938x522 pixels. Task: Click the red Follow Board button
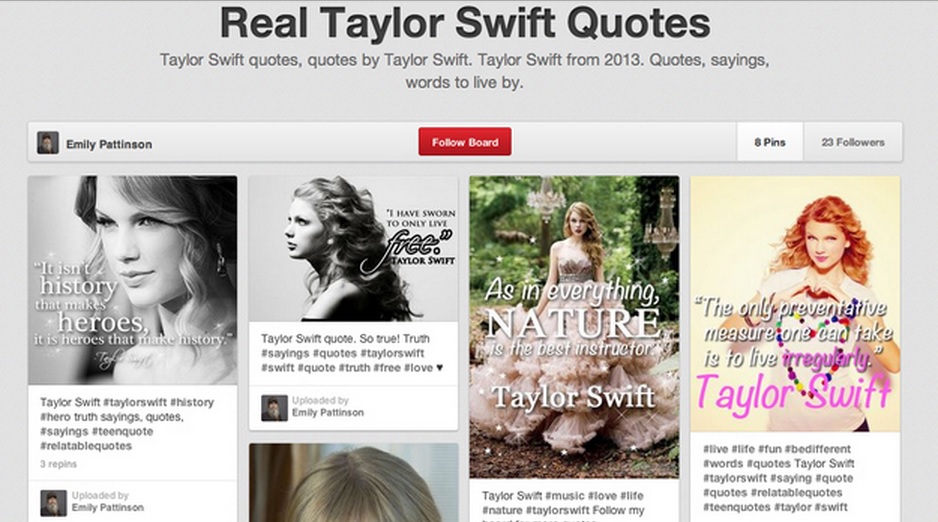click(465, 142)
